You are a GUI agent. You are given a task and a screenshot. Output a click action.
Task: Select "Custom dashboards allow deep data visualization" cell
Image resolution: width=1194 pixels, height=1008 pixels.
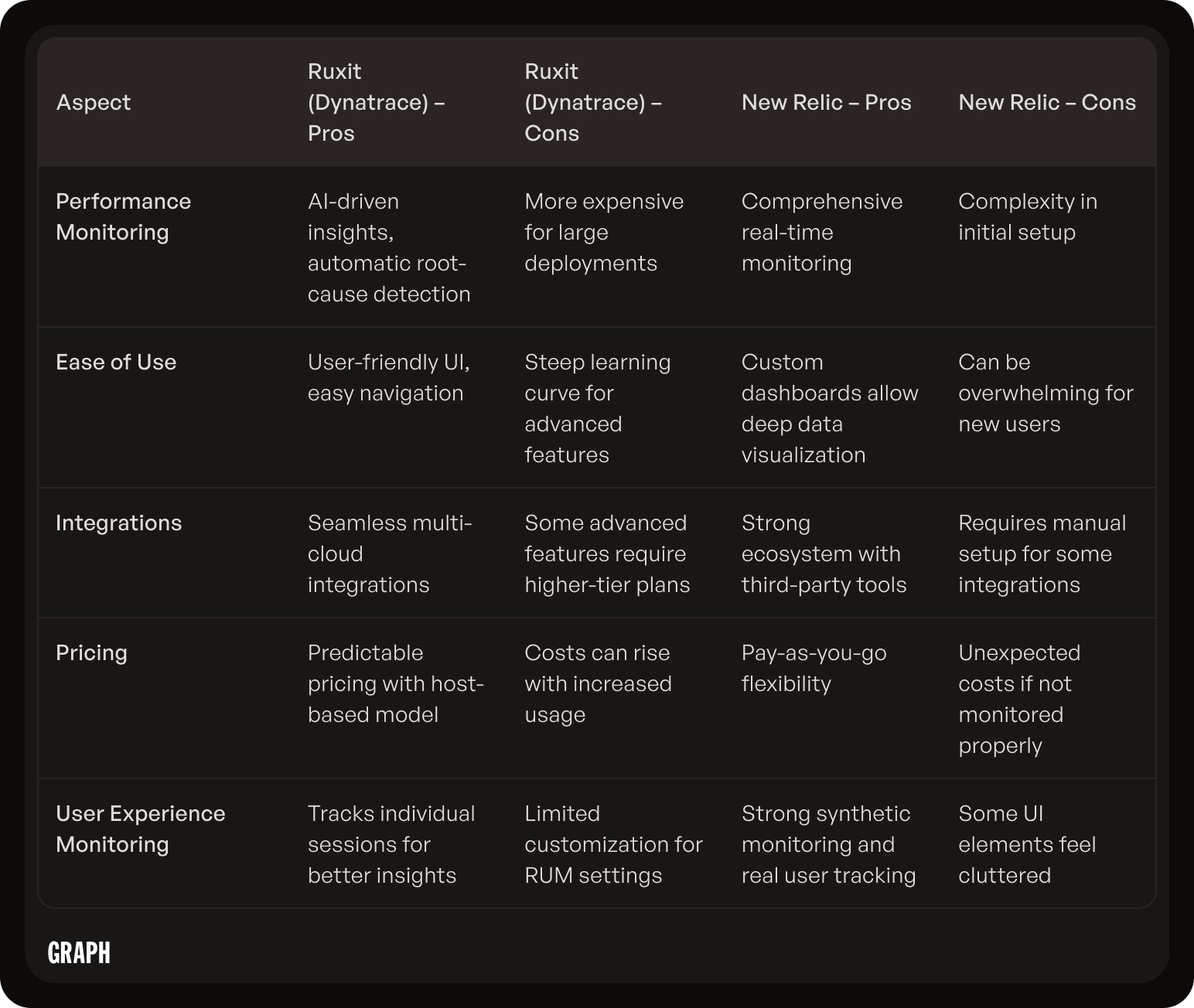pyautogui.click(x=830, y=408)
